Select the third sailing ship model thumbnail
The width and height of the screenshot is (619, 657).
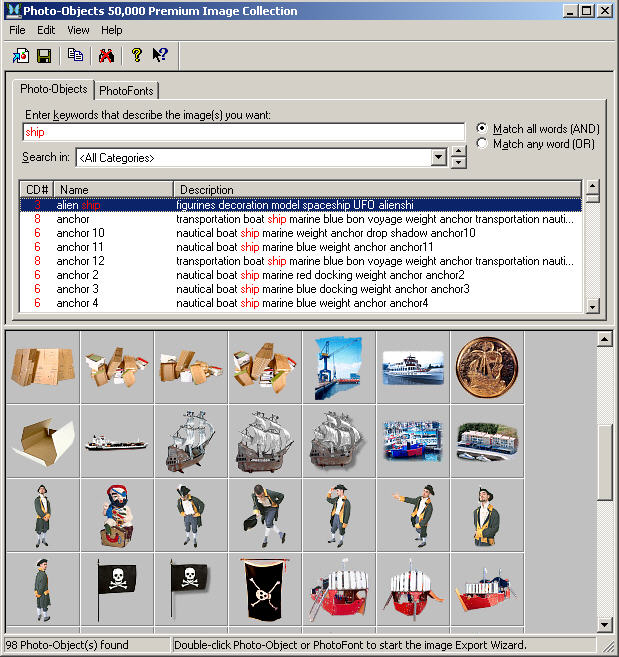click(x=339, y=441)
